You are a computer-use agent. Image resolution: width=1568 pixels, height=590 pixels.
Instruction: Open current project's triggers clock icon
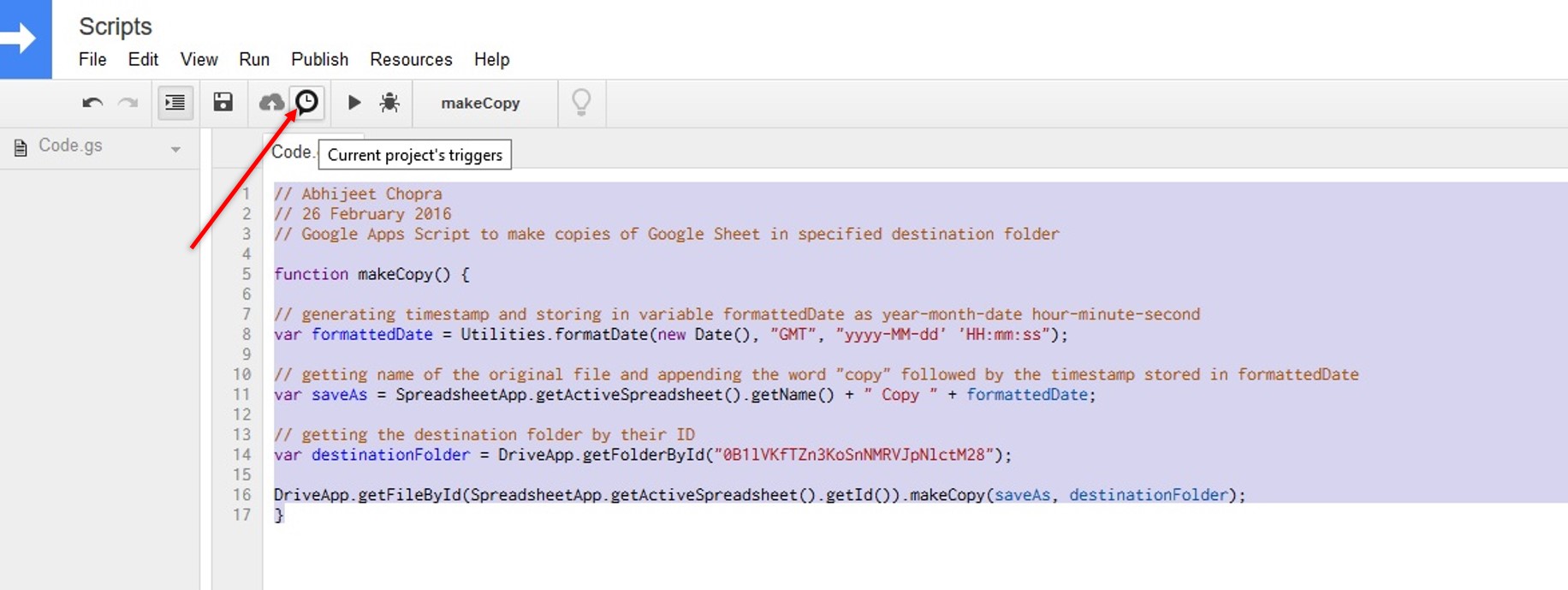pos(306,103)
